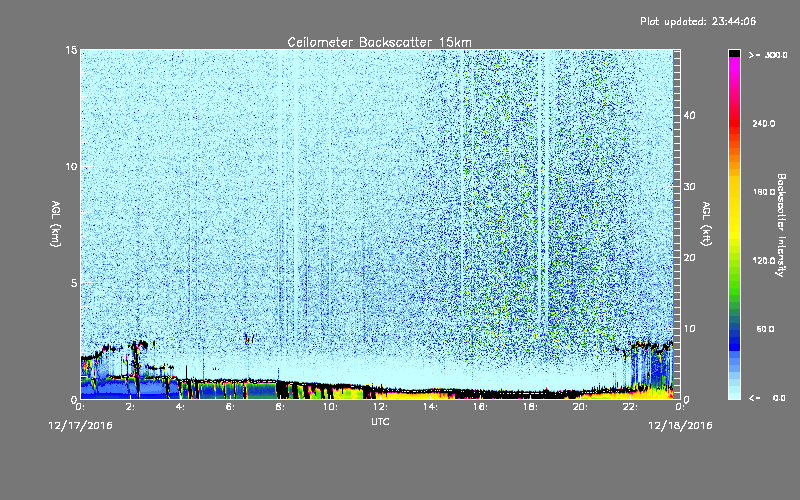The image size is (800, 500).
Task: Click the '18:' hour tick label
Action: (530, 407)
